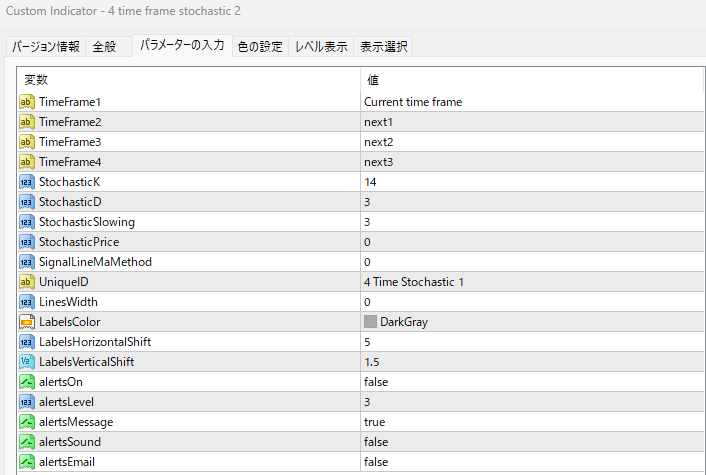Click the color icon beside LabelsColor
Viewport: 706px width, 475px height.
tap(27, 322)
